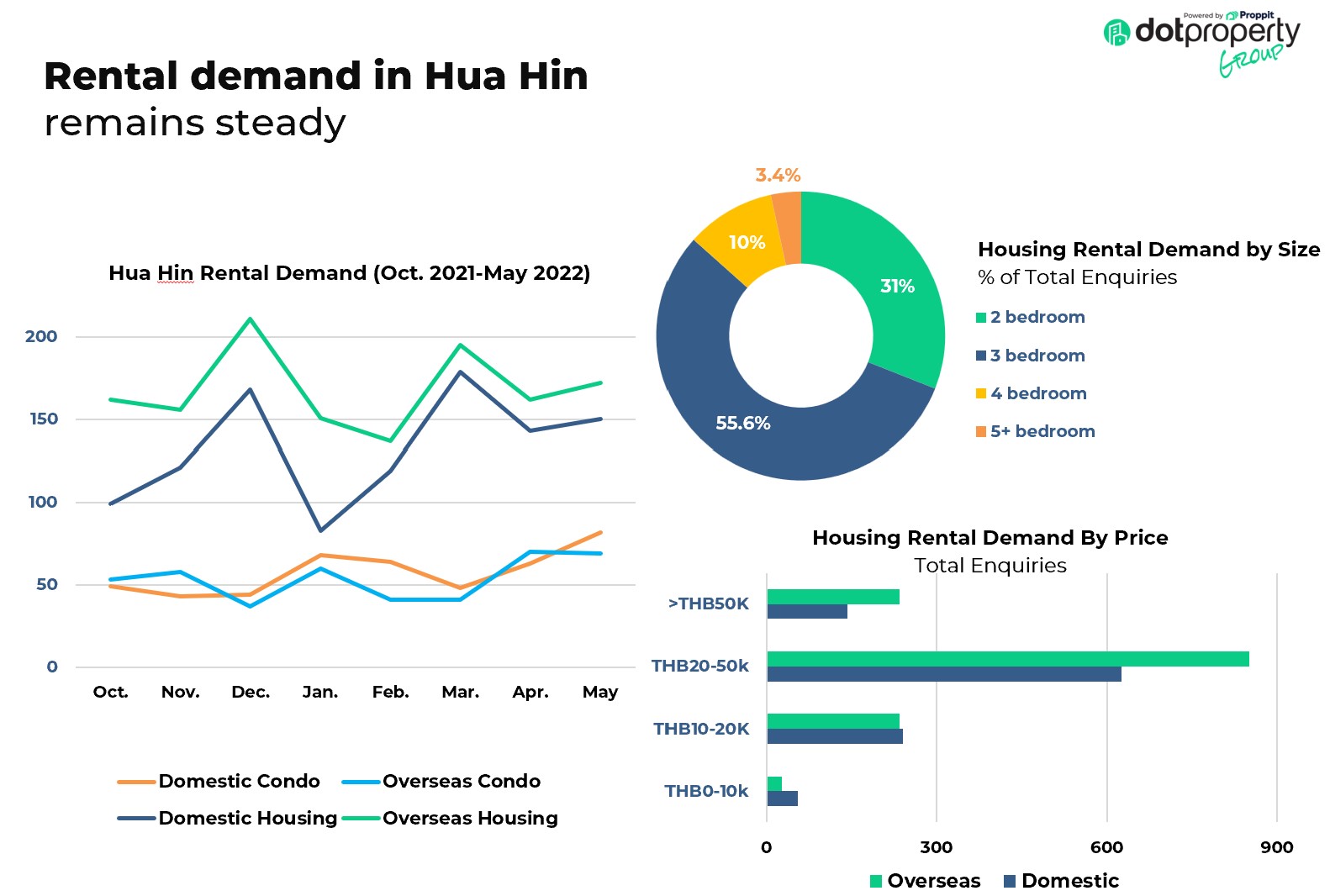Viewport: 1330px width, 896px height.
Task: Click the '100' value on the y-axis
Action: point(43,502)
